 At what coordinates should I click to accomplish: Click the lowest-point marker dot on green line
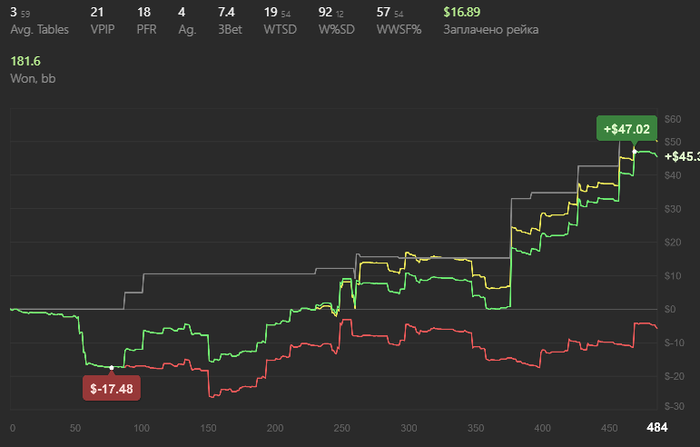coord(111,368)
